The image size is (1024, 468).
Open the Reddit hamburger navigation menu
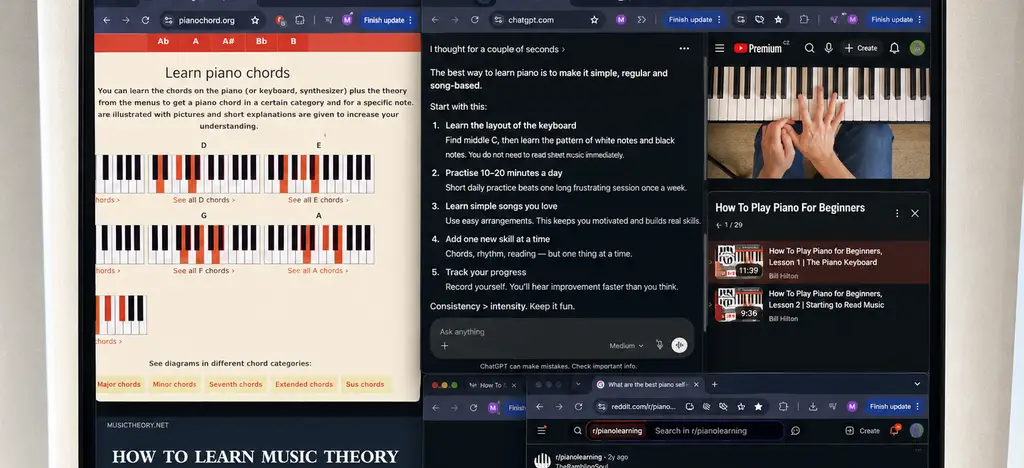(x=541, y=430)
